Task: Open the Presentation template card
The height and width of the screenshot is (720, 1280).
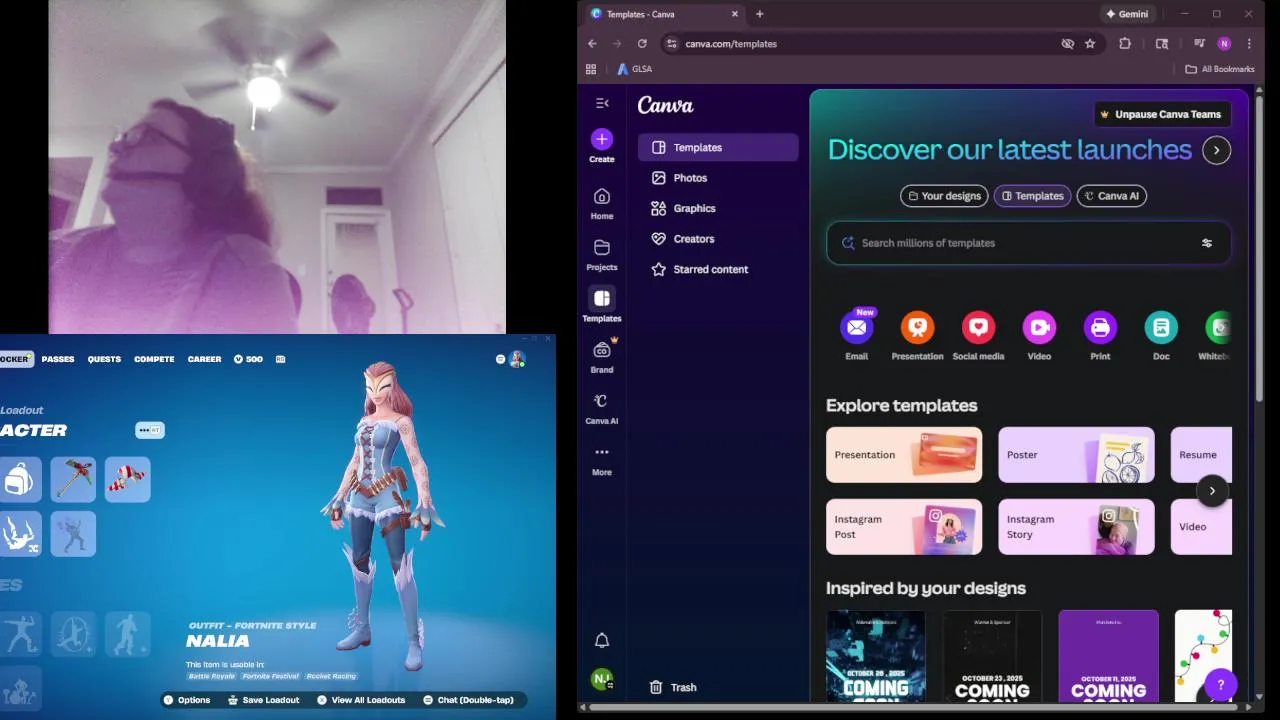Action: point(904,455)
